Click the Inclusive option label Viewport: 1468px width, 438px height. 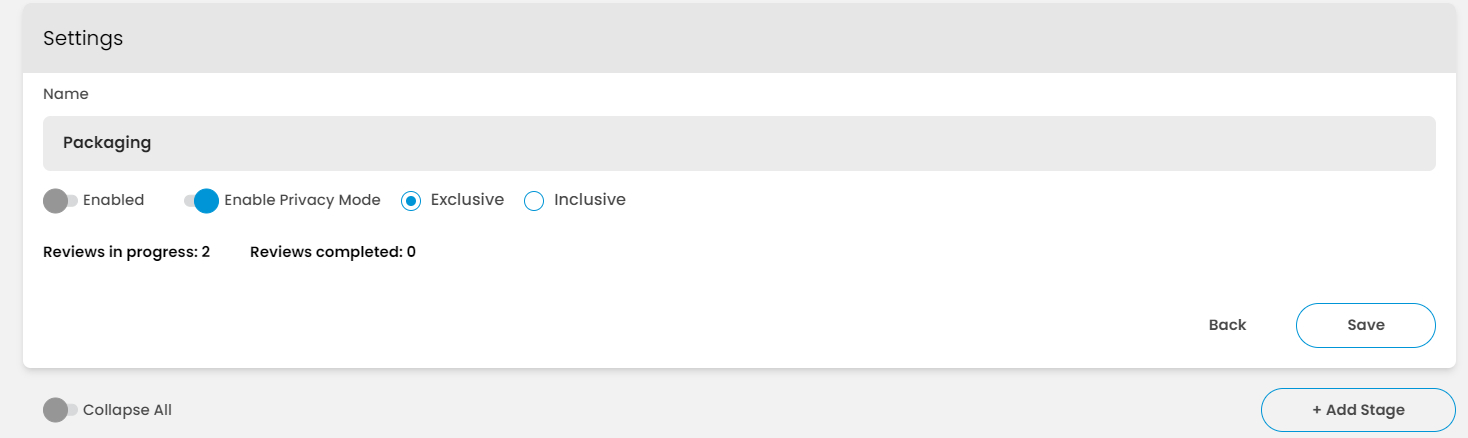tap(590, 200)
